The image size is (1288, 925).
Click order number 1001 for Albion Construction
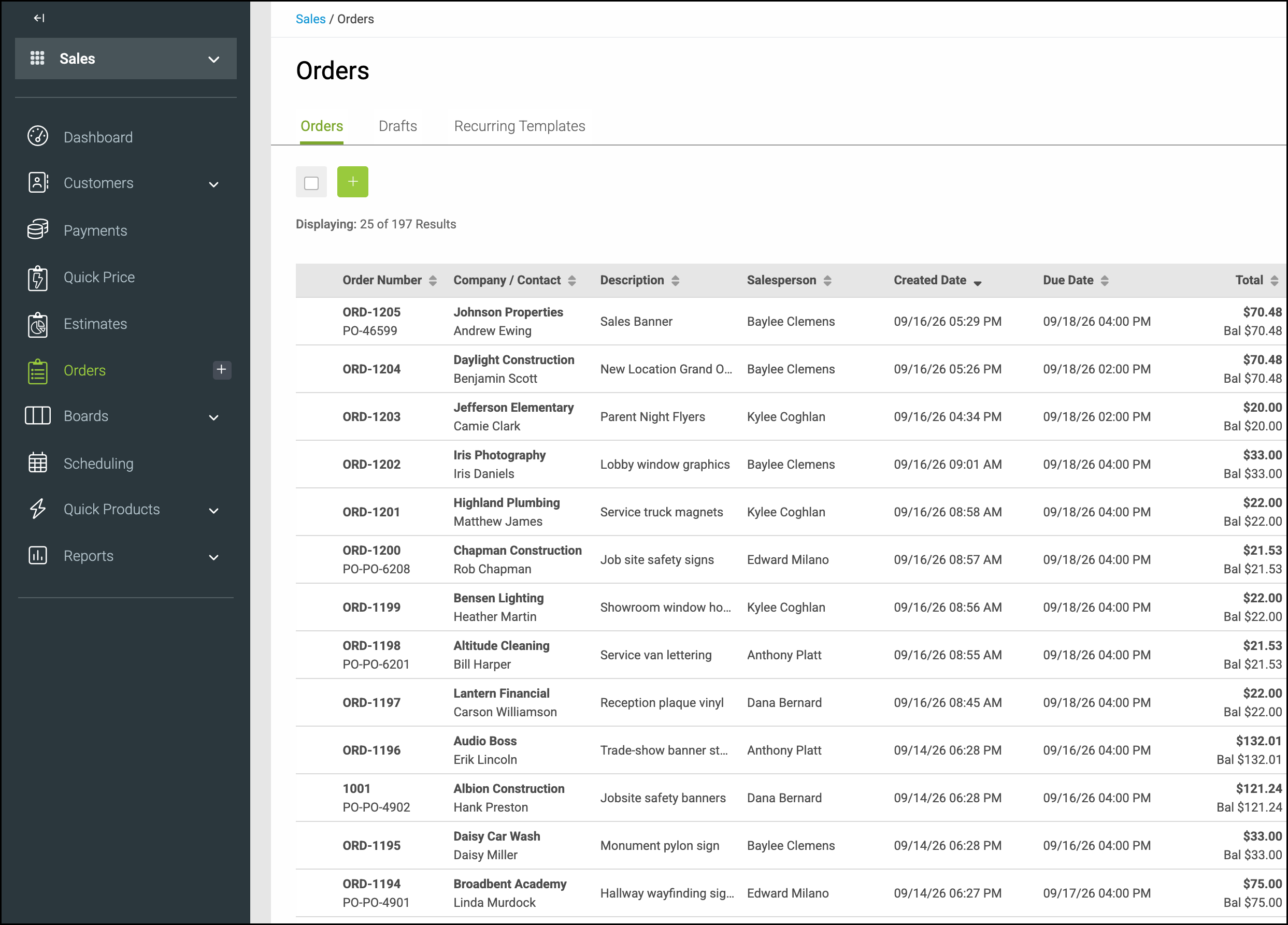click(356, 789)
